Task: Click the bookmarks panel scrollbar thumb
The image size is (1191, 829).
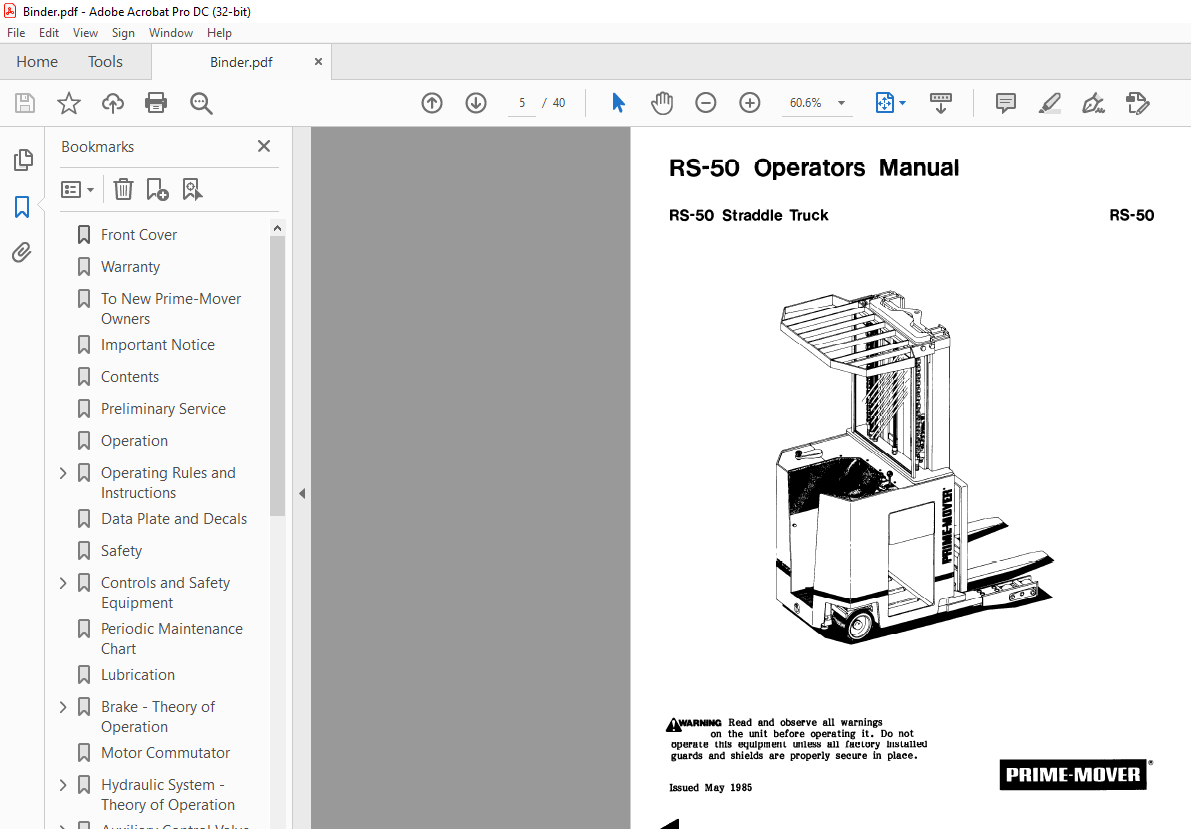Action: (277, 376)
